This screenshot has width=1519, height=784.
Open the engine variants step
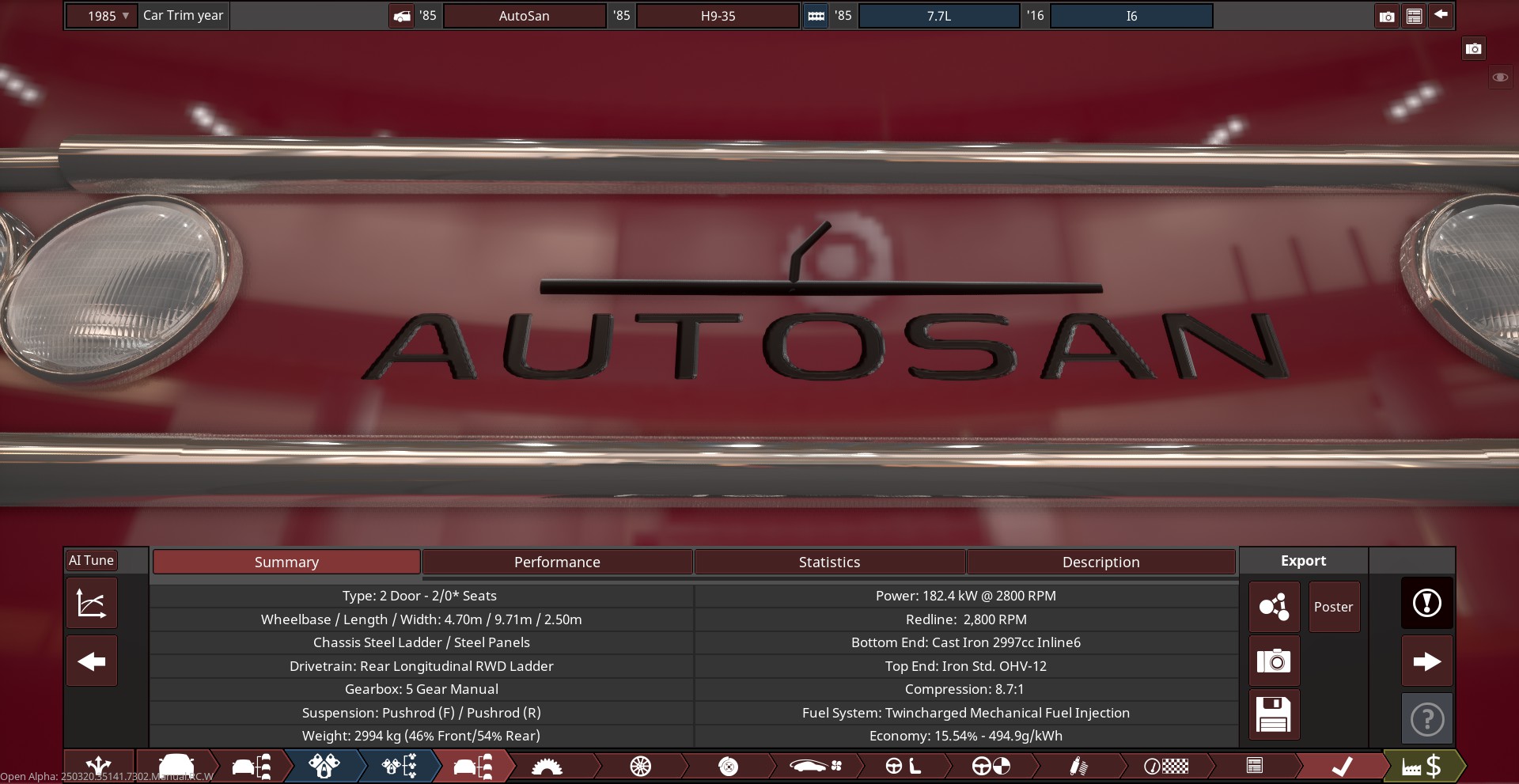[x=400, y=766]
